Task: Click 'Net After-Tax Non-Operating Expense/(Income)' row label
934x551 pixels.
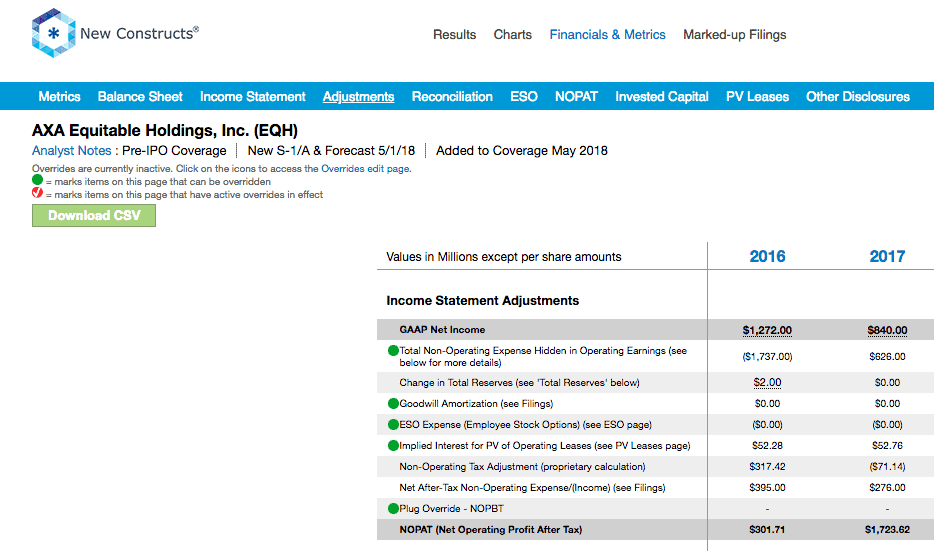Action: [x=532, y=488]
